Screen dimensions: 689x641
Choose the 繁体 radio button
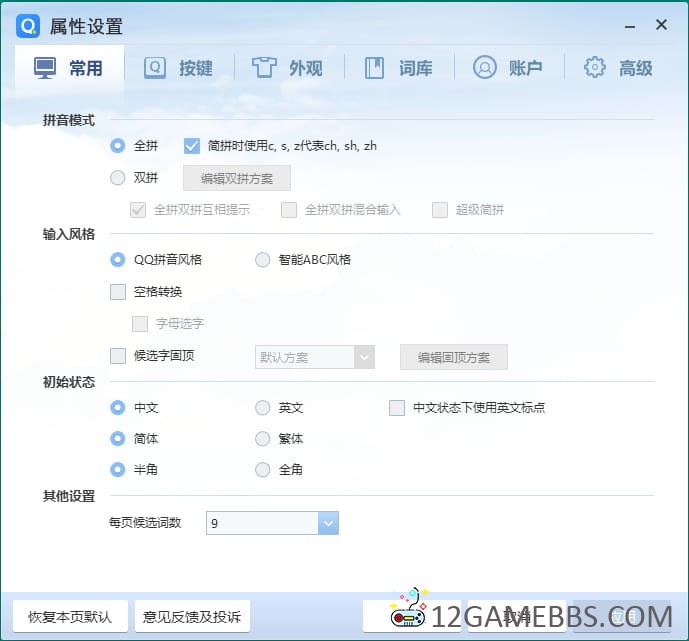tap(263, 439)
